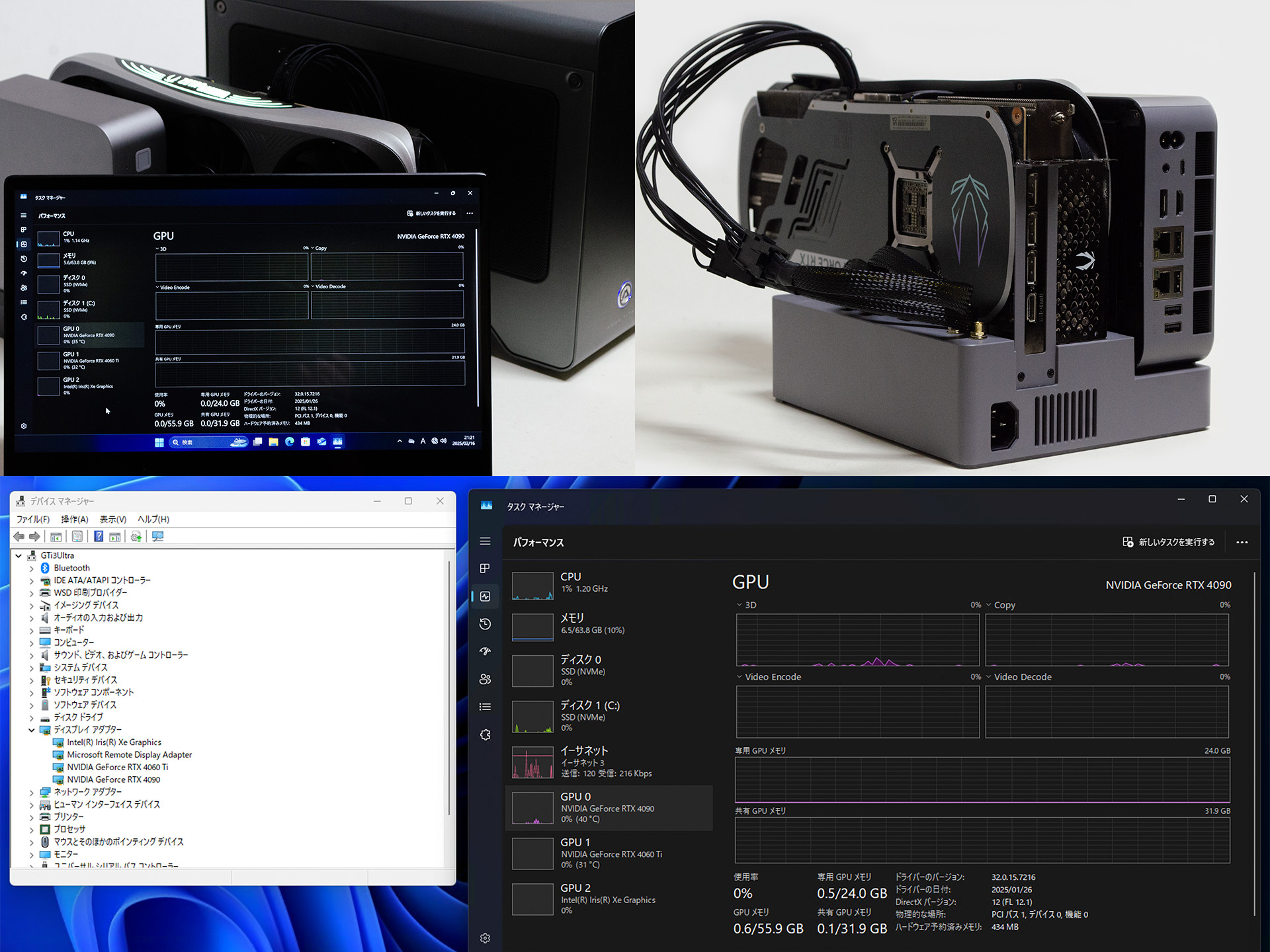The image size is (1270, 952).
Task: Expand the ネットワーク アダプター category
Action: click(x=31, y=793)
